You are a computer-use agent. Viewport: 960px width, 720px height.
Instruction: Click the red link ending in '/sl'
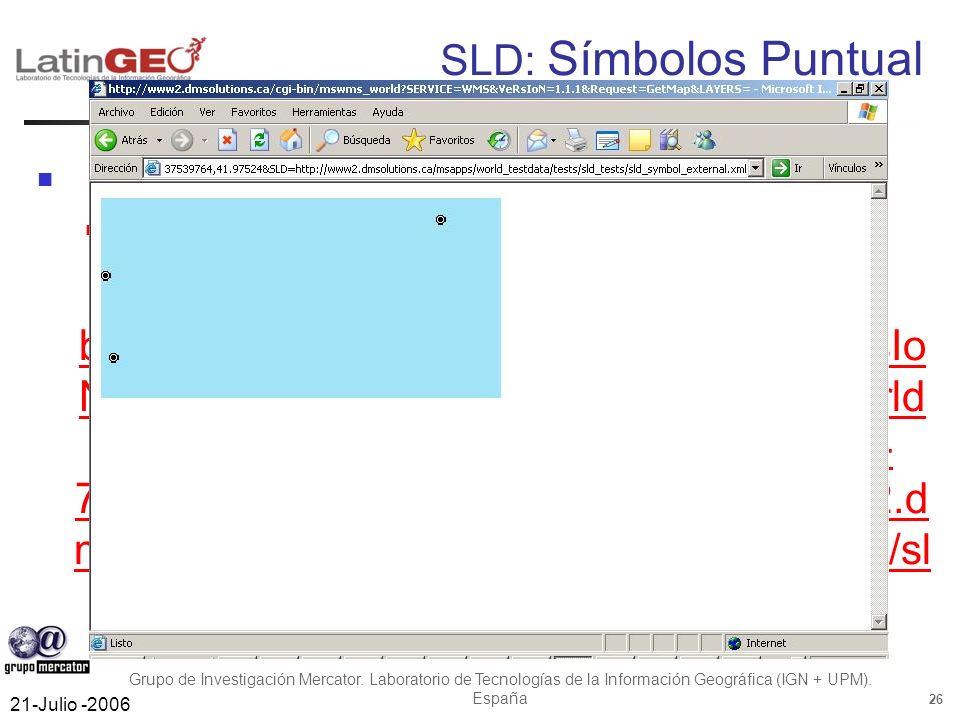[909, 550]
